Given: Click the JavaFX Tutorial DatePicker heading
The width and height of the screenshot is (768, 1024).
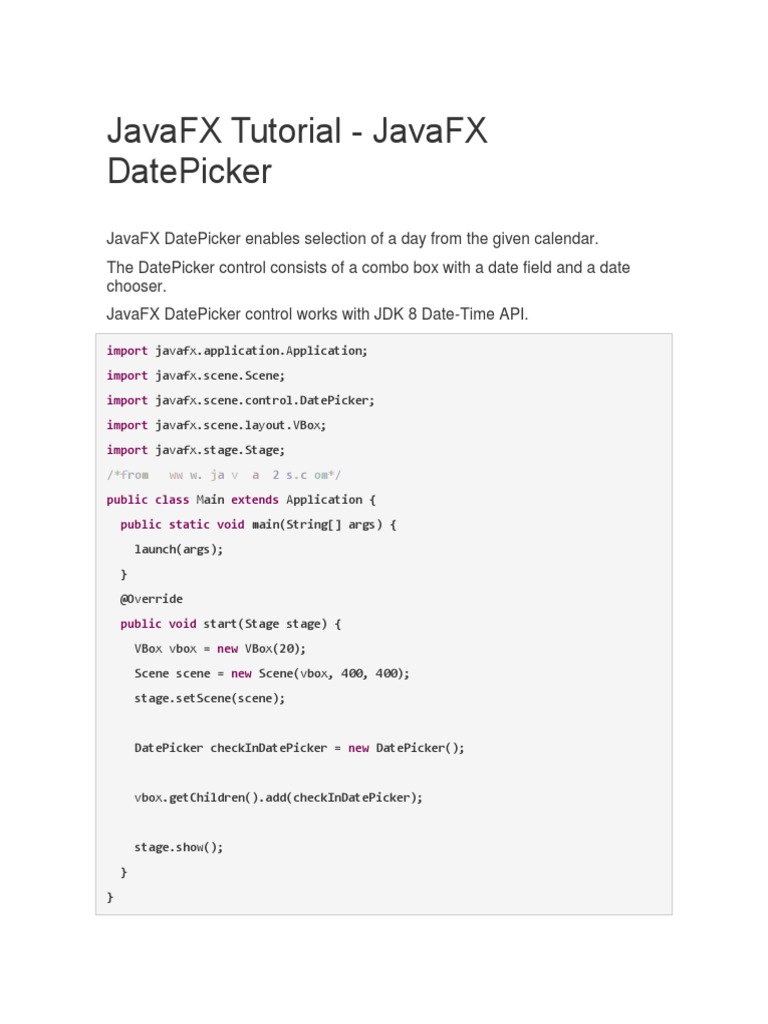Looking at the screenshot, I should [297, 150].
